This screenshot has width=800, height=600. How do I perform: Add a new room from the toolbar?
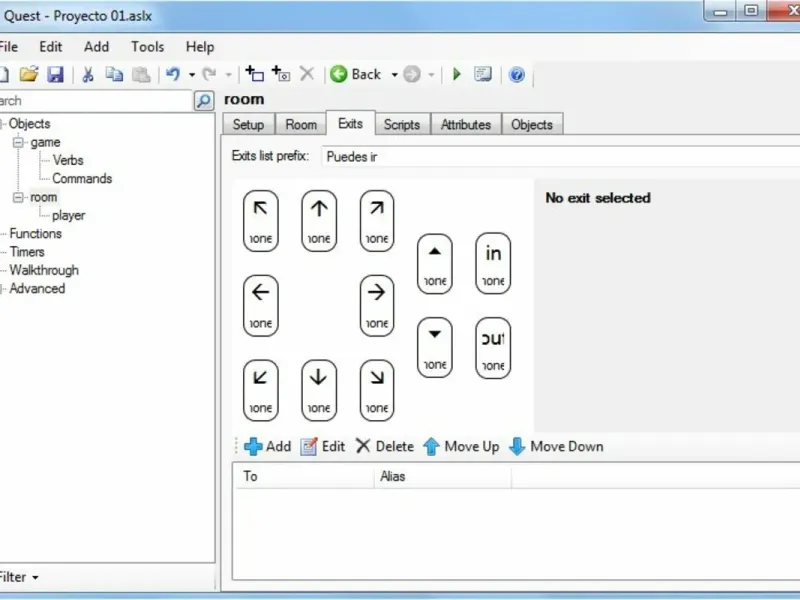pos(255,74)
